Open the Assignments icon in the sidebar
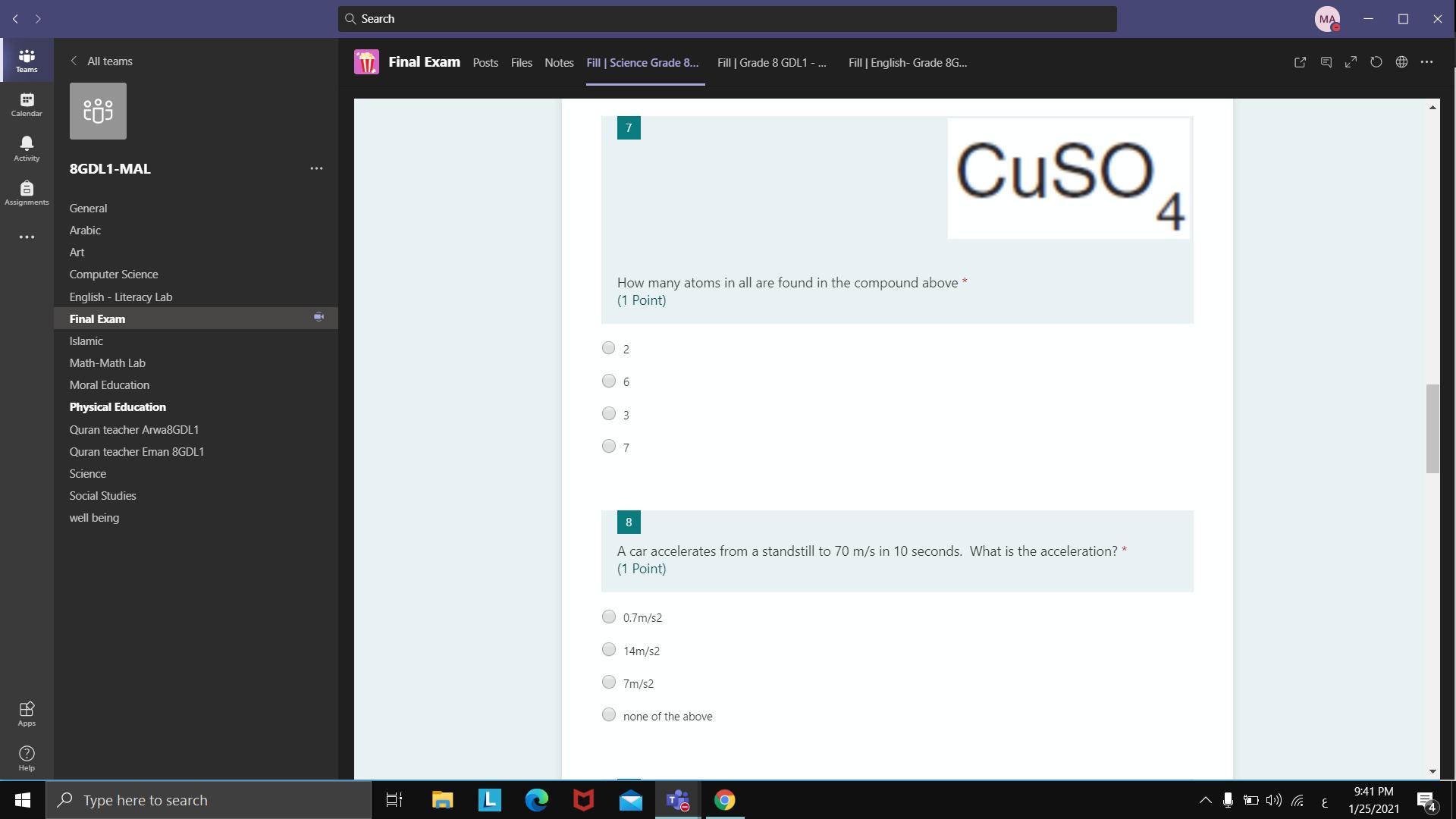Viewport: 1456px width, 819px height. click(27, 193)
